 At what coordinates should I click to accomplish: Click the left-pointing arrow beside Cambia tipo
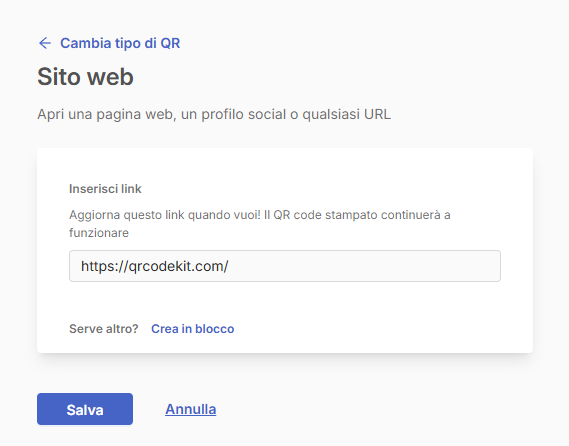45,43
